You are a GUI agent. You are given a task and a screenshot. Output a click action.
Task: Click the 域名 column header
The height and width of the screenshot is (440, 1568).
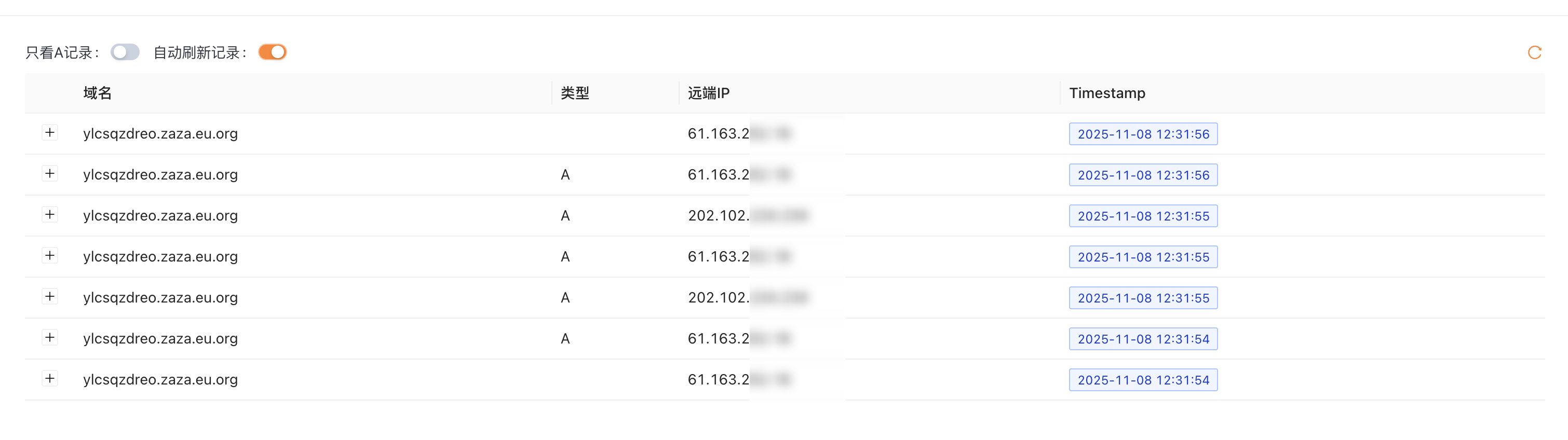click(98, 93)
